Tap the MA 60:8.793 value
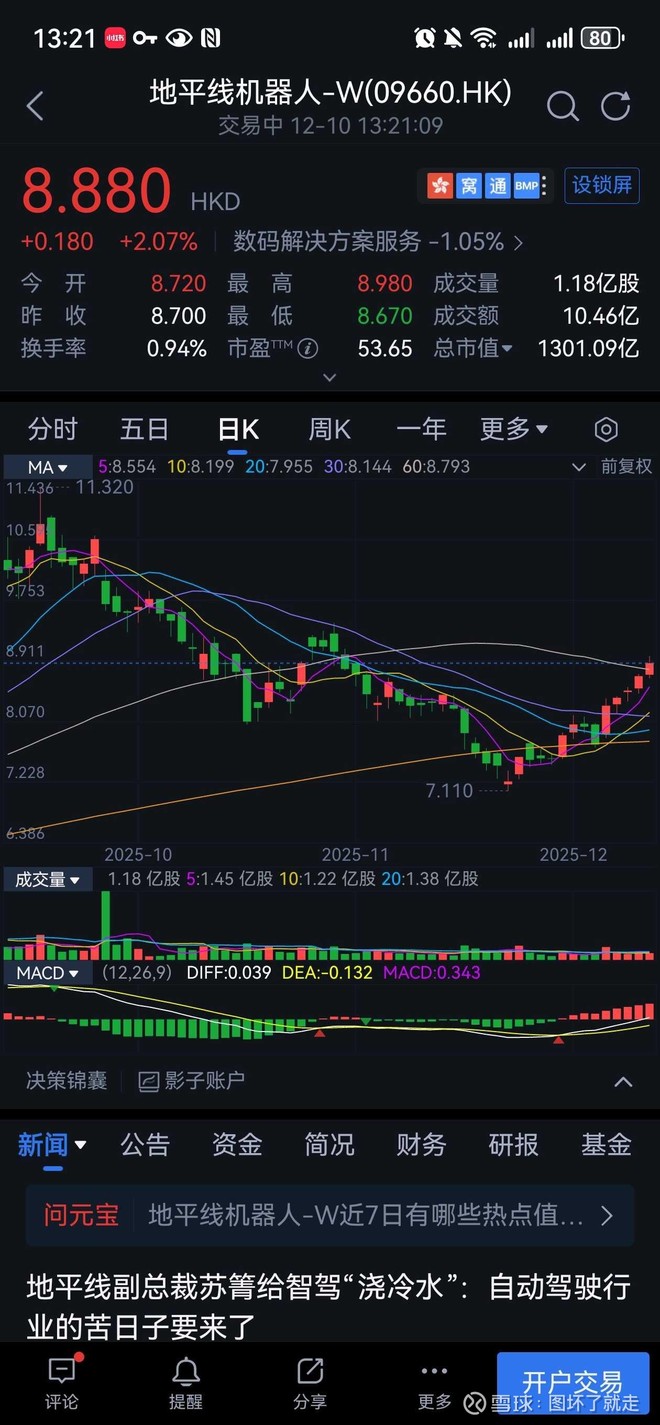Screen dimensions: 660x1425 [x=436, y=467]
